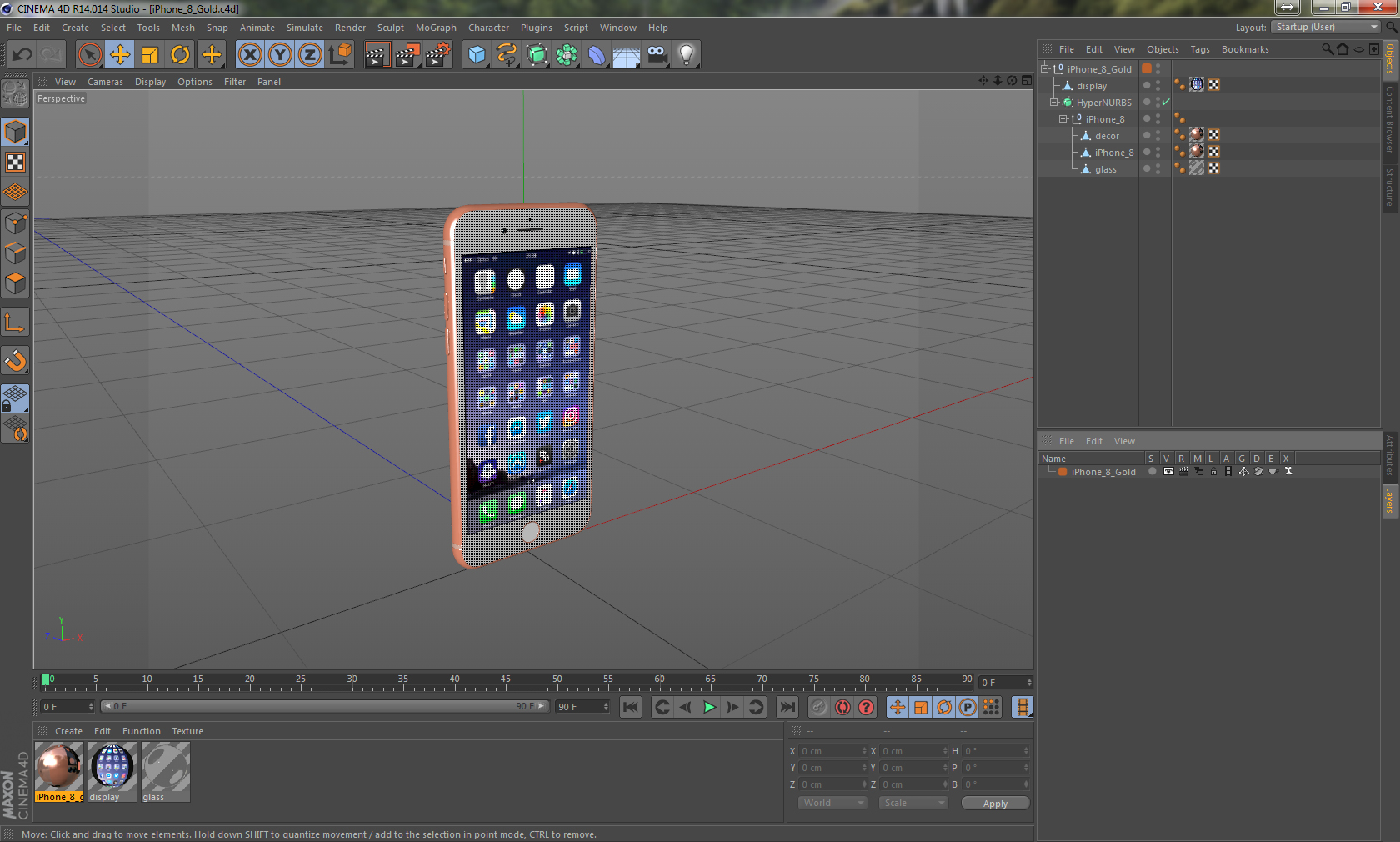Open the MoGraph menu
Viewport: 1400px width, 842px height.
coord(436,28)
